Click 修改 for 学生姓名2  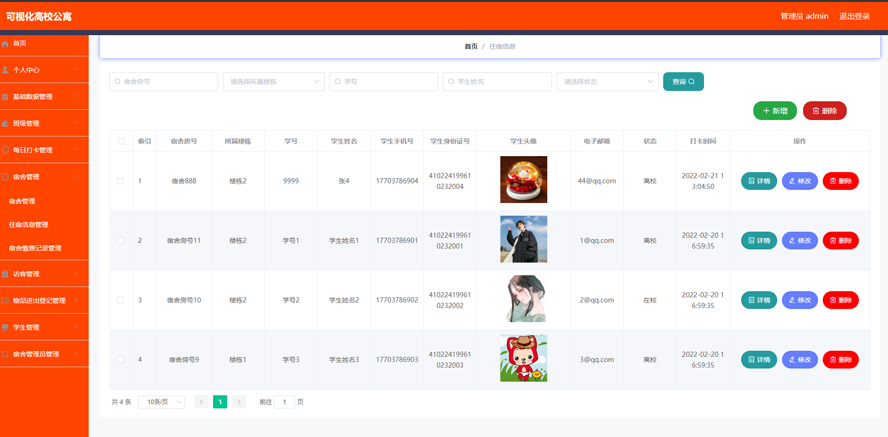point(800,300)
